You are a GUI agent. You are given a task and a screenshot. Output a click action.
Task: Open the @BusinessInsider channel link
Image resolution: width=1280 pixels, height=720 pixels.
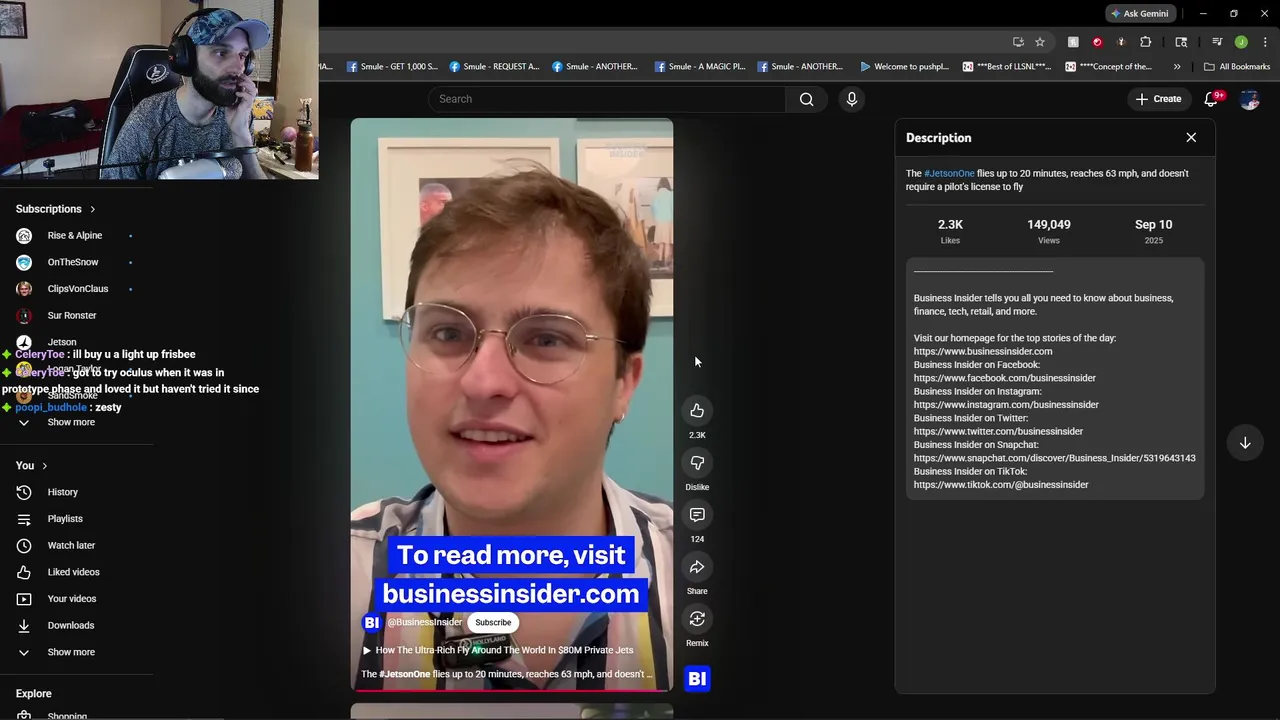(424, 622)
